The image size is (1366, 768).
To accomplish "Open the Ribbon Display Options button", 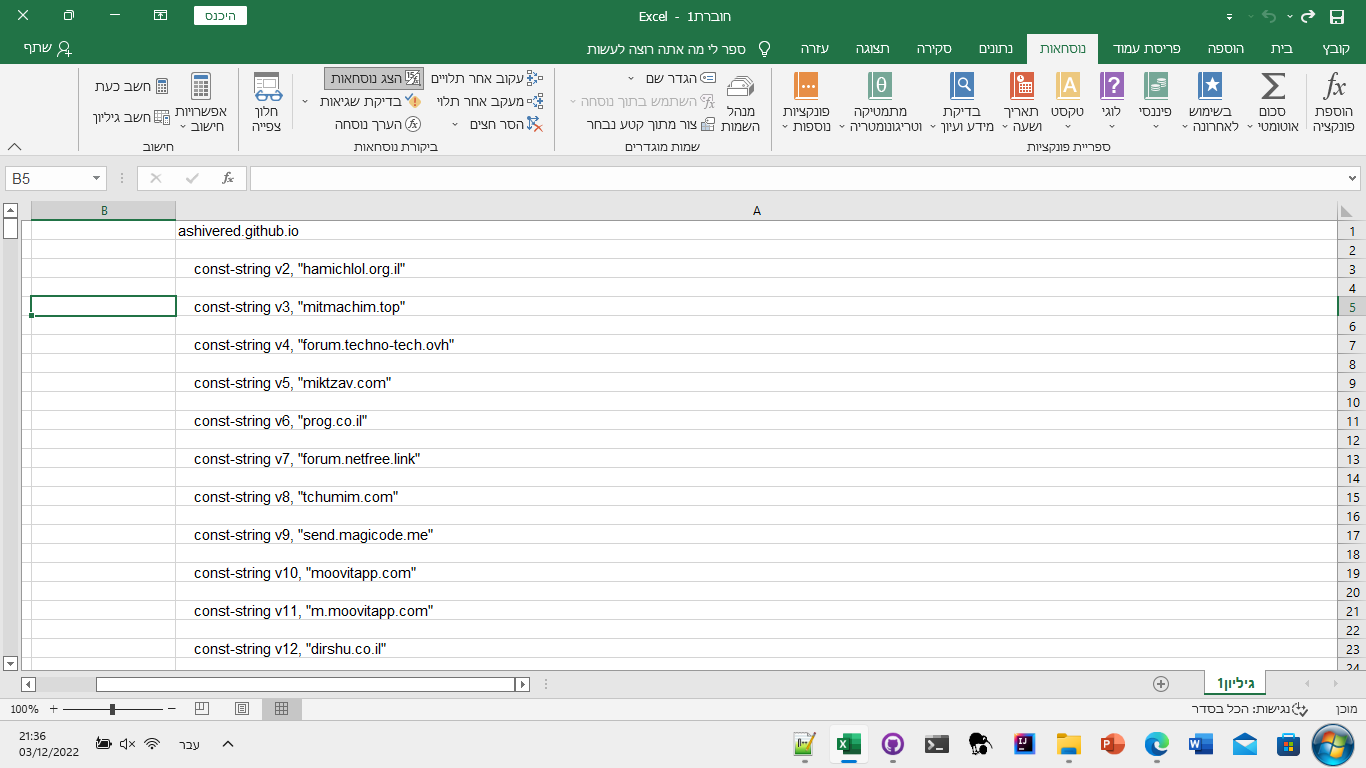I will click(x=160, y=16).
